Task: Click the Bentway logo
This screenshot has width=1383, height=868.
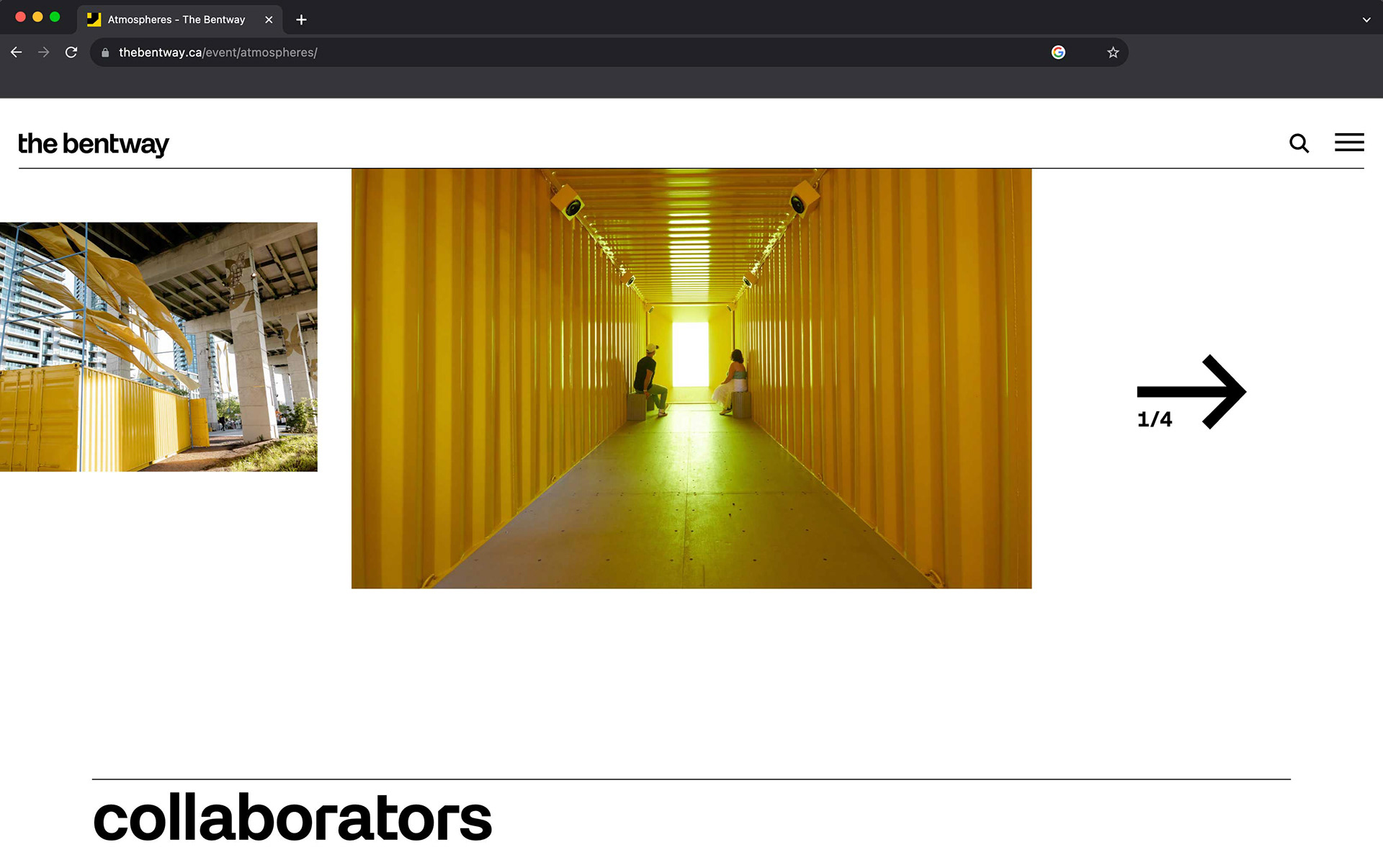Action: tap(93, 144)
